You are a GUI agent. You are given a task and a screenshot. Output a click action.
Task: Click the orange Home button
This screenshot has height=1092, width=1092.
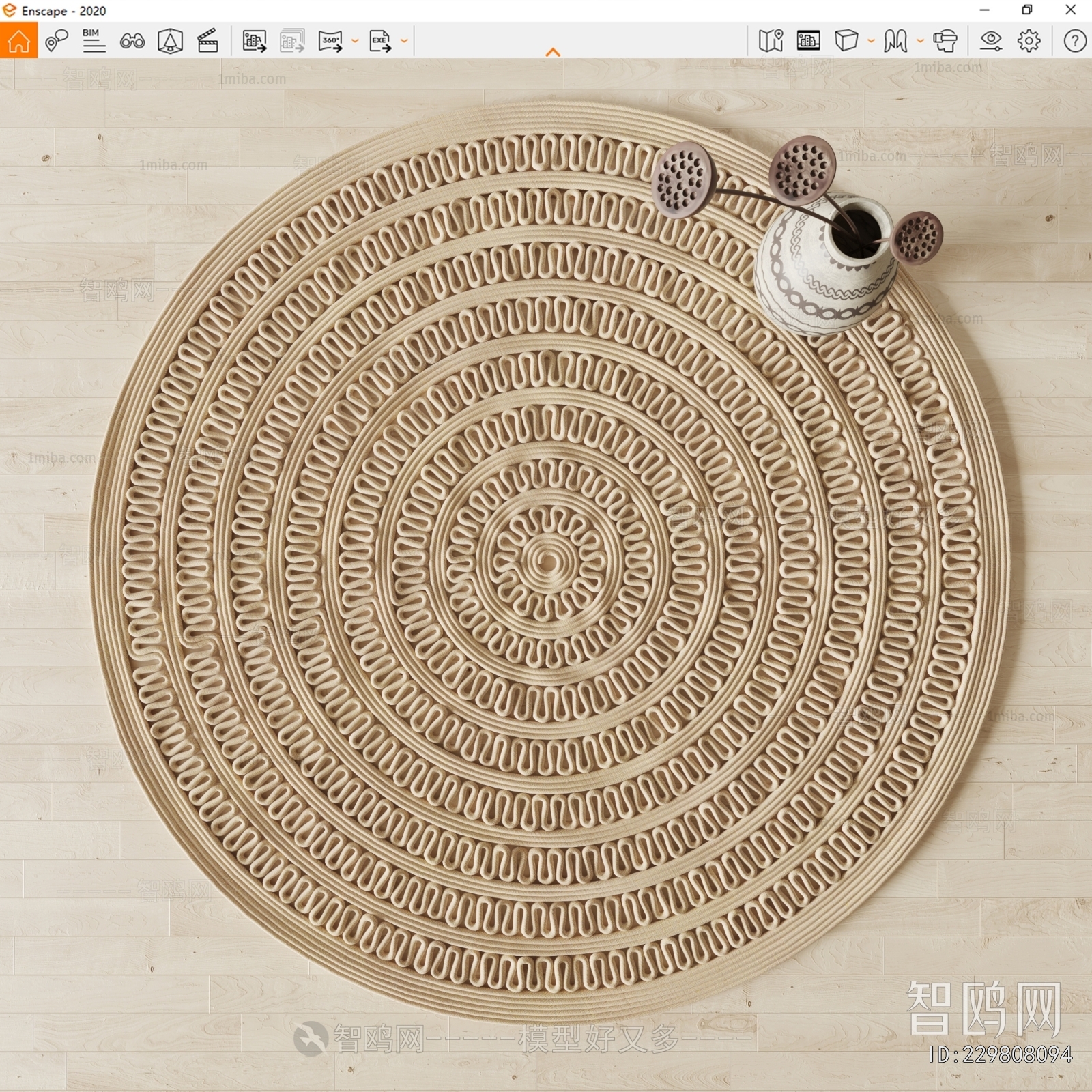[x=18, y=40]
